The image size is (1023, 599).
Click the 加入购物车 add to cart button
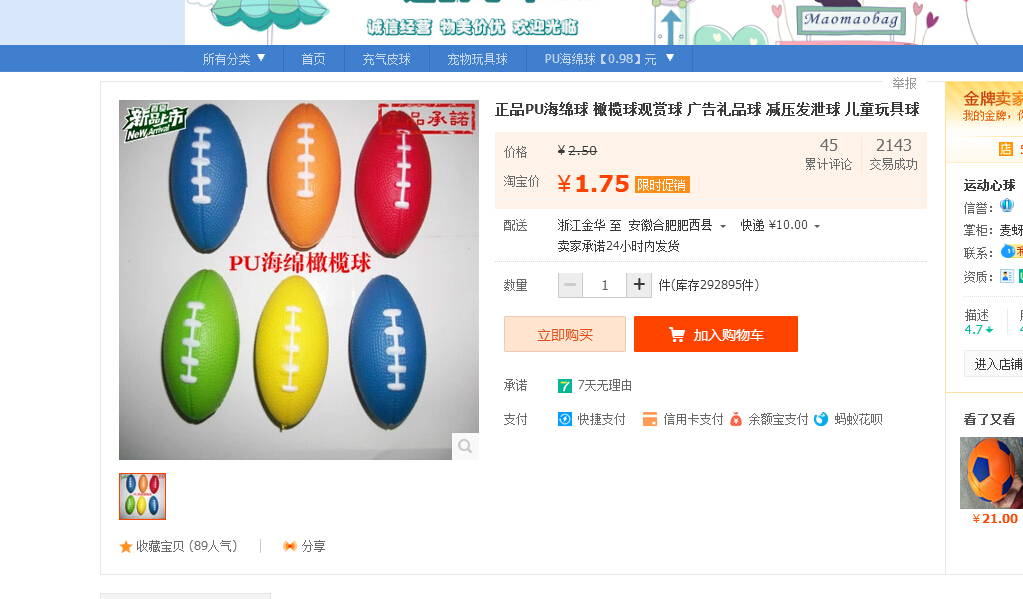[x=716, y=334]
